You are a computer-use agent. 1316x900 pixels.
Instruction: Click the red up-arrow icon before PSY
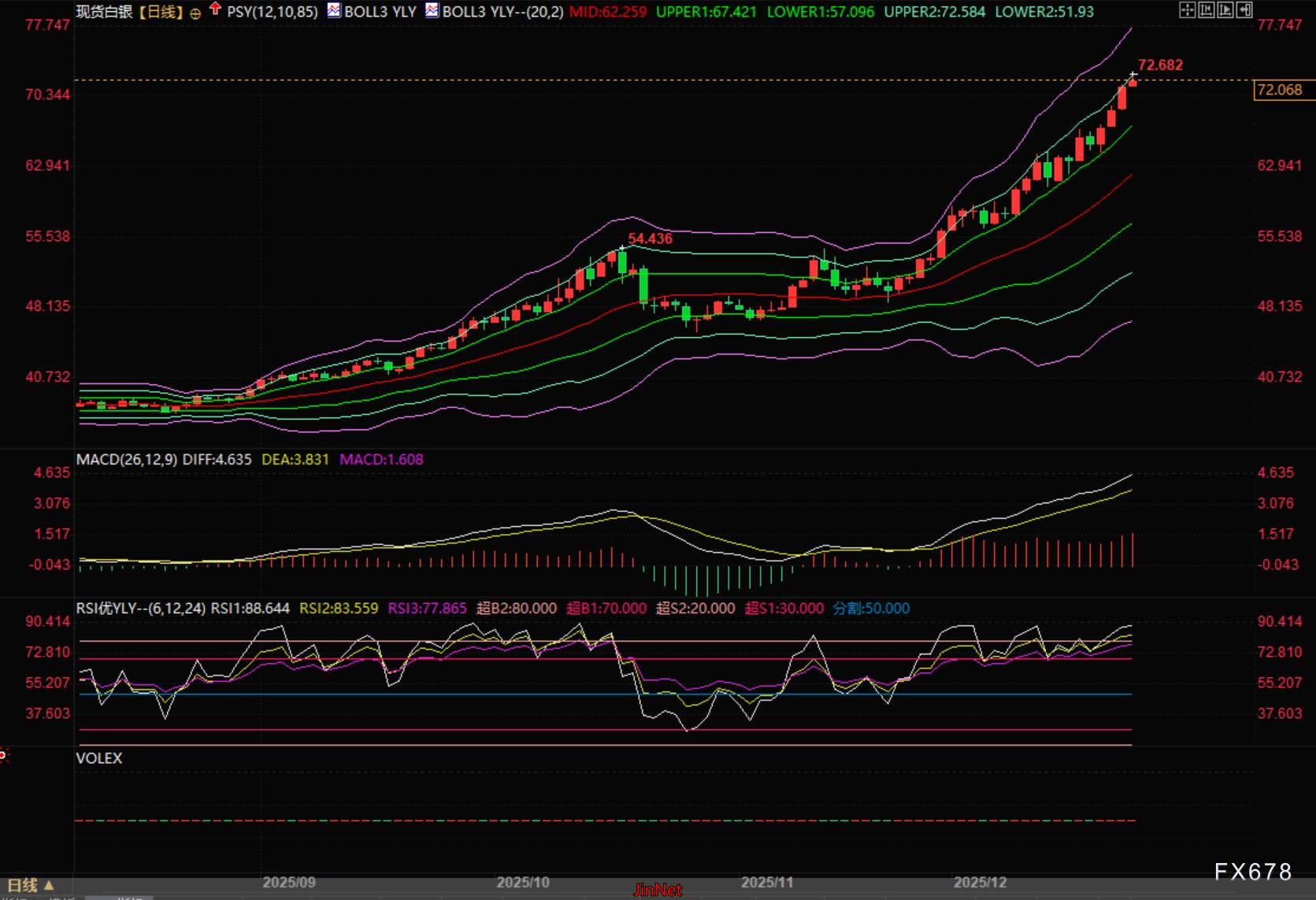click(x=215, y=9)
